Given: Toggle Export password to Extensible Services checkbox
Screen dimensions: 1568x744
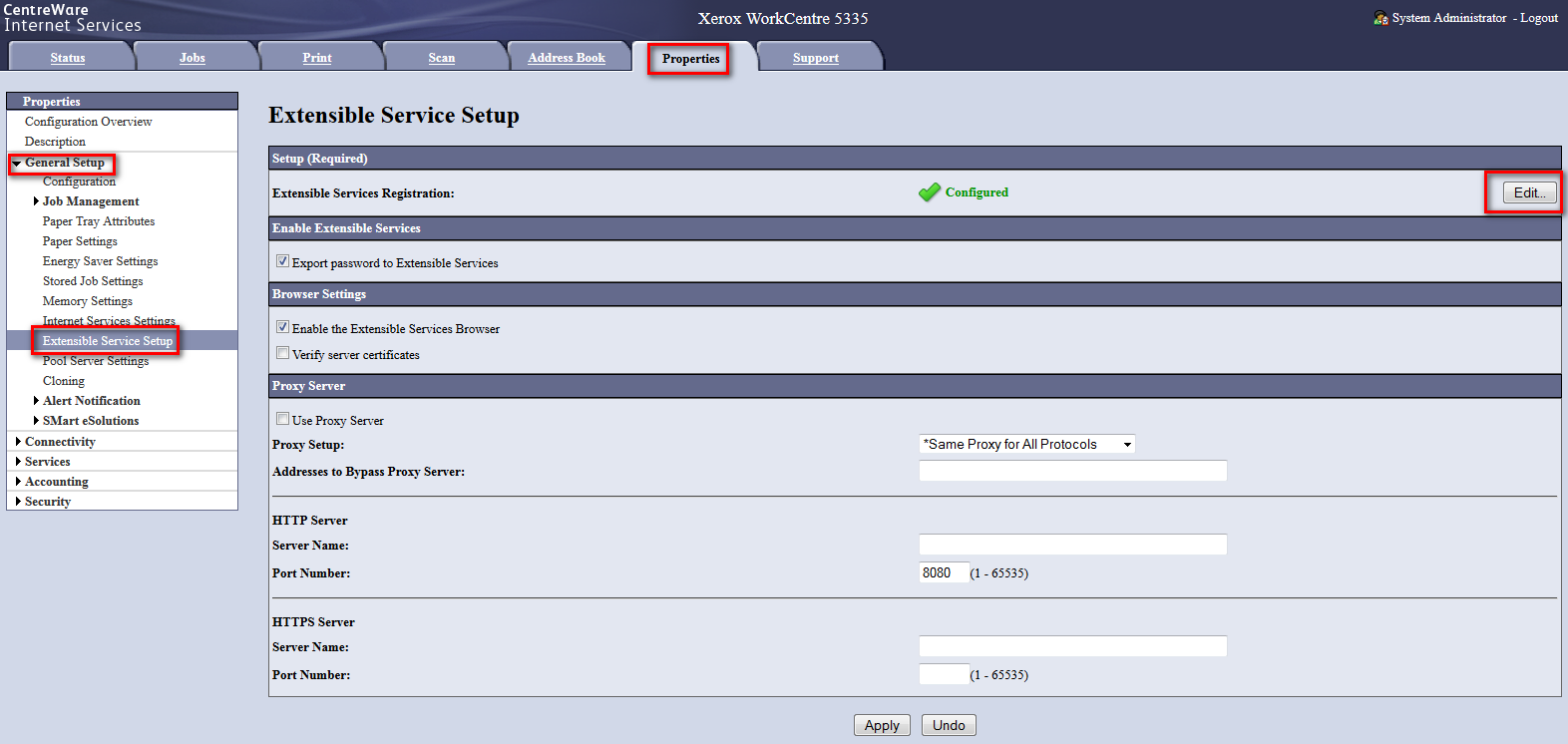Looking at the screenshot, I should (x=283, y=261).
